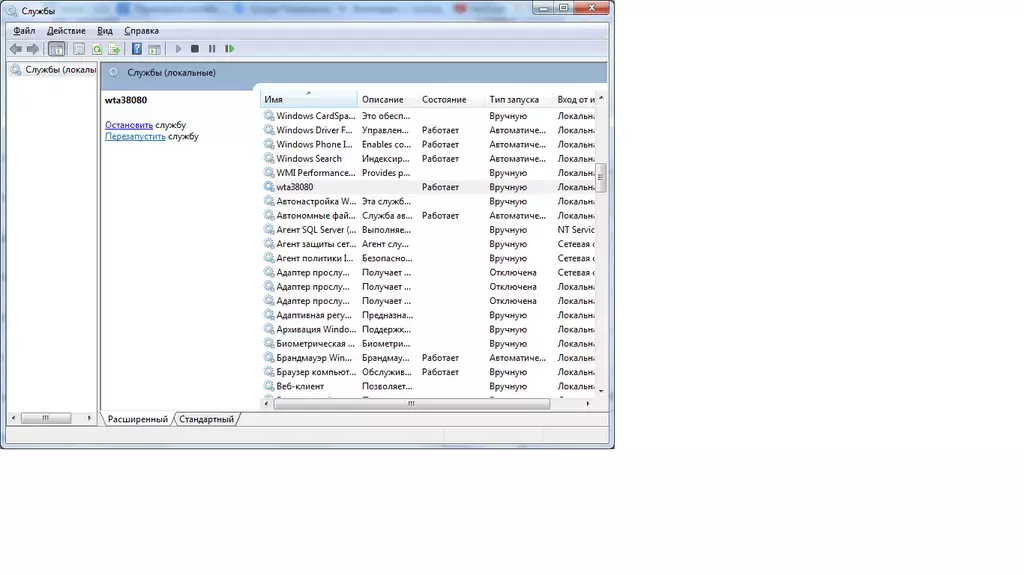Select the wta38080 service name in list
The image size is (1024, 575).
click(295, 187)
